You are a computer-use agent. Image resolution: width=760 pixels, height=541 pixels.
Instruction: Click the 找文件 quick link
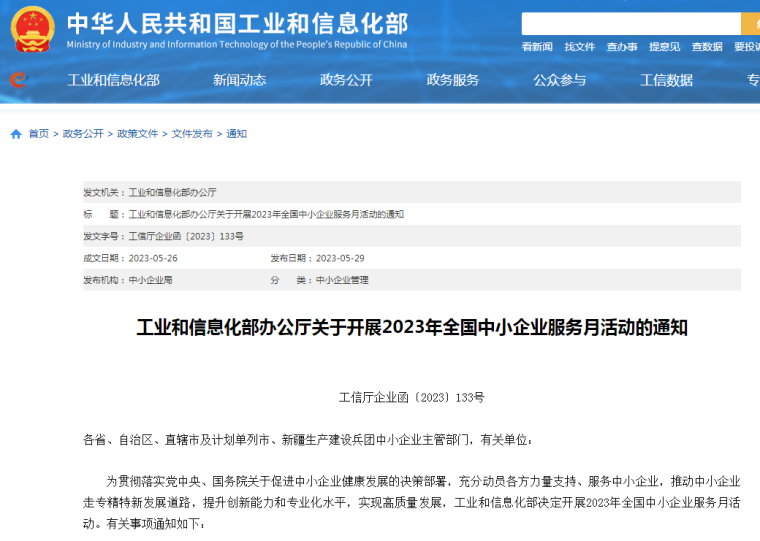[x=579, y=47]
